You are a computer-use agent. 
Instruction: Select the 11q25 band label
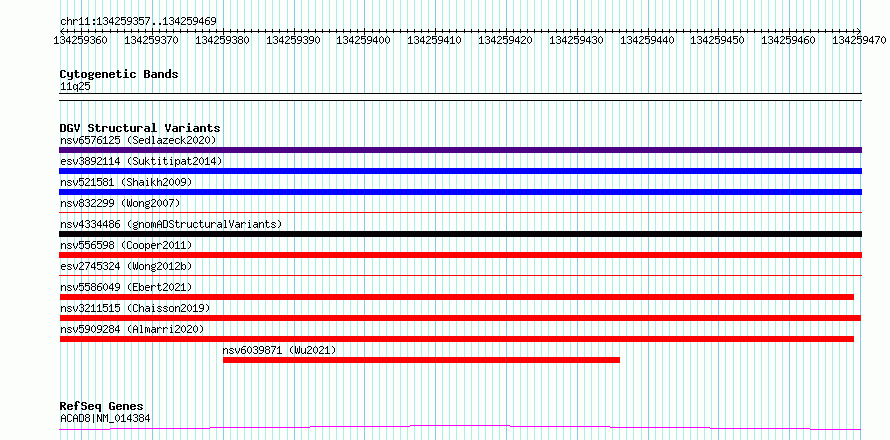[75, 87]
